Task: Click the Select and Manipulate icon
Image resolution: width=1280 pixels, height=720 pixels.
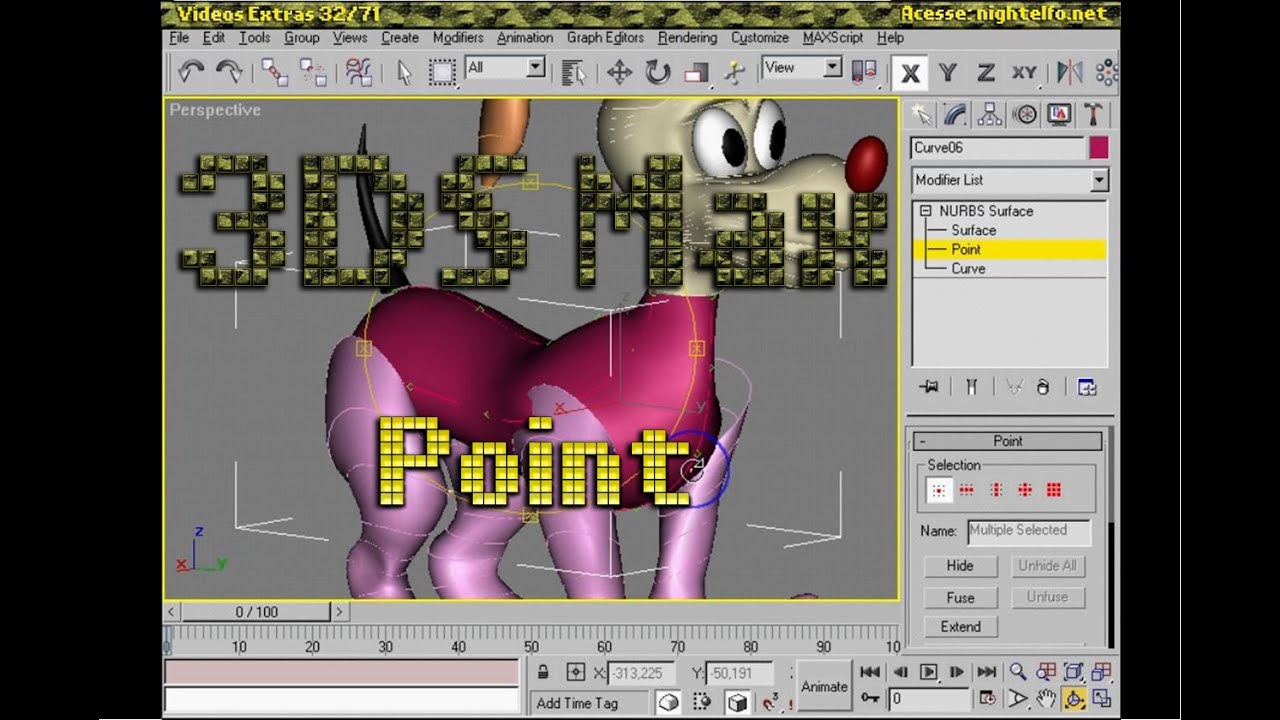Action: (x=734, y=71)
